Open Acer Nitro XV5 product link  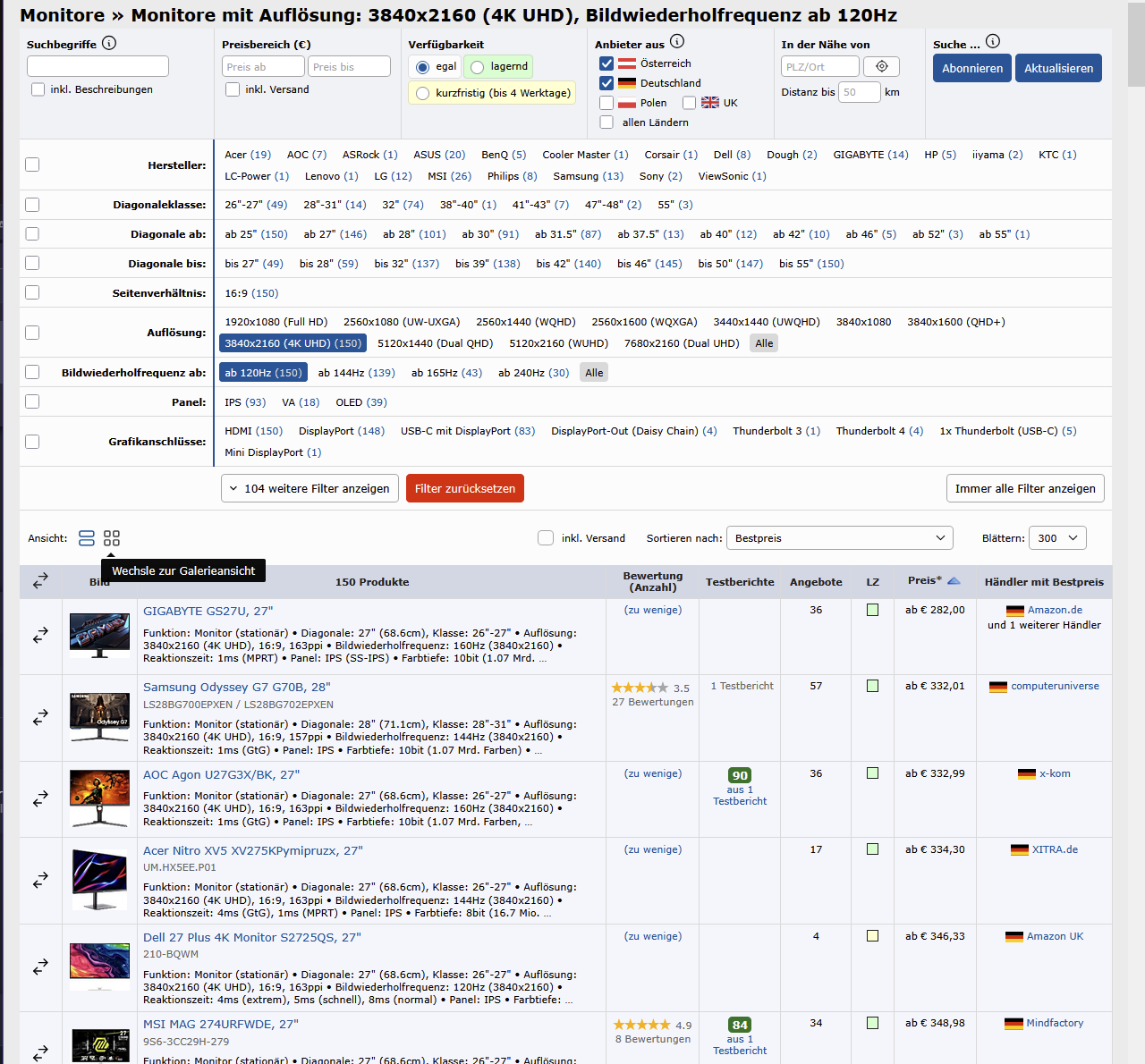coord(253,850)
